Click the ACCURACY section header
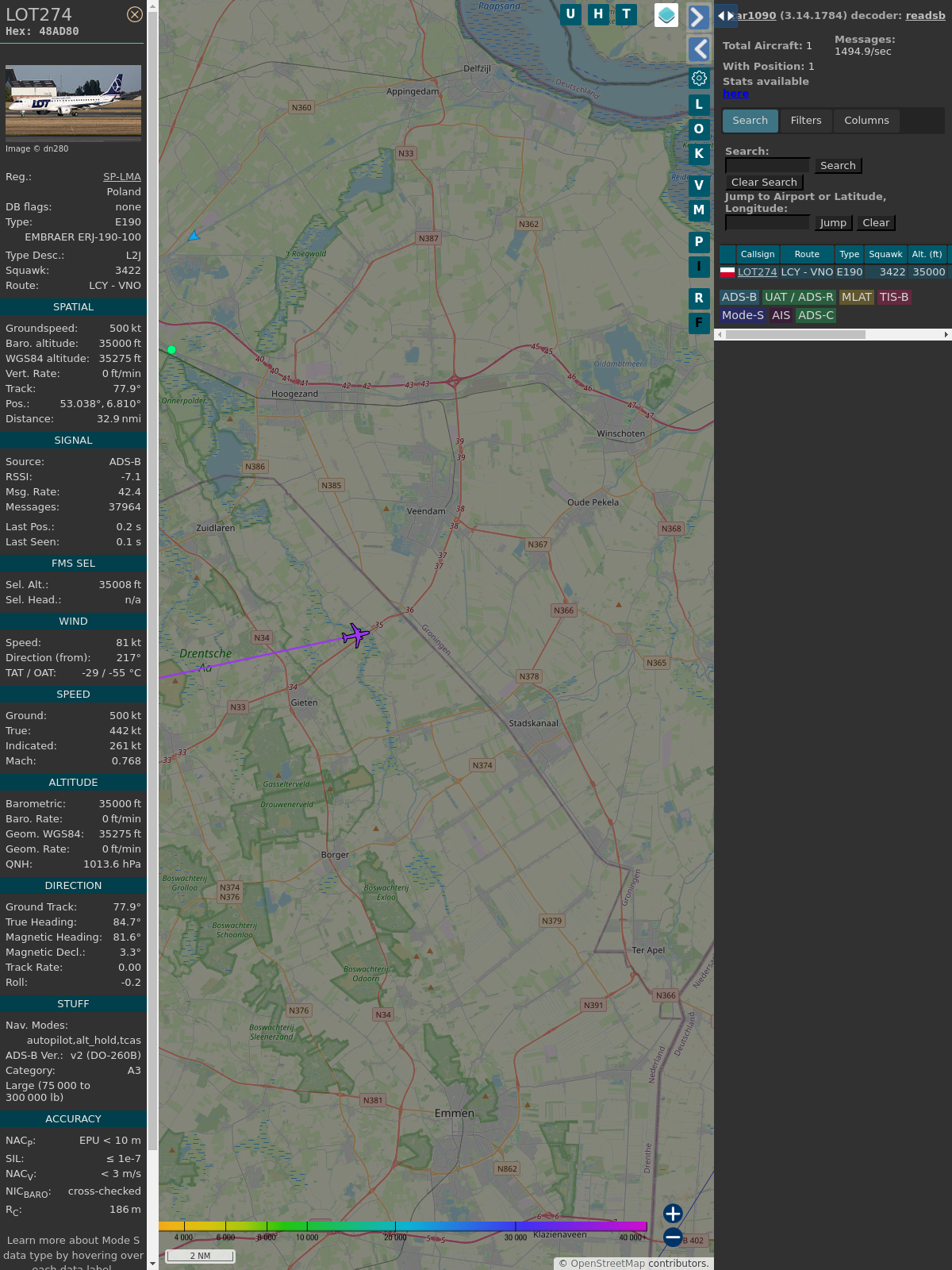The width and height of the screenshot is (952, 1270). point(73,1118)
